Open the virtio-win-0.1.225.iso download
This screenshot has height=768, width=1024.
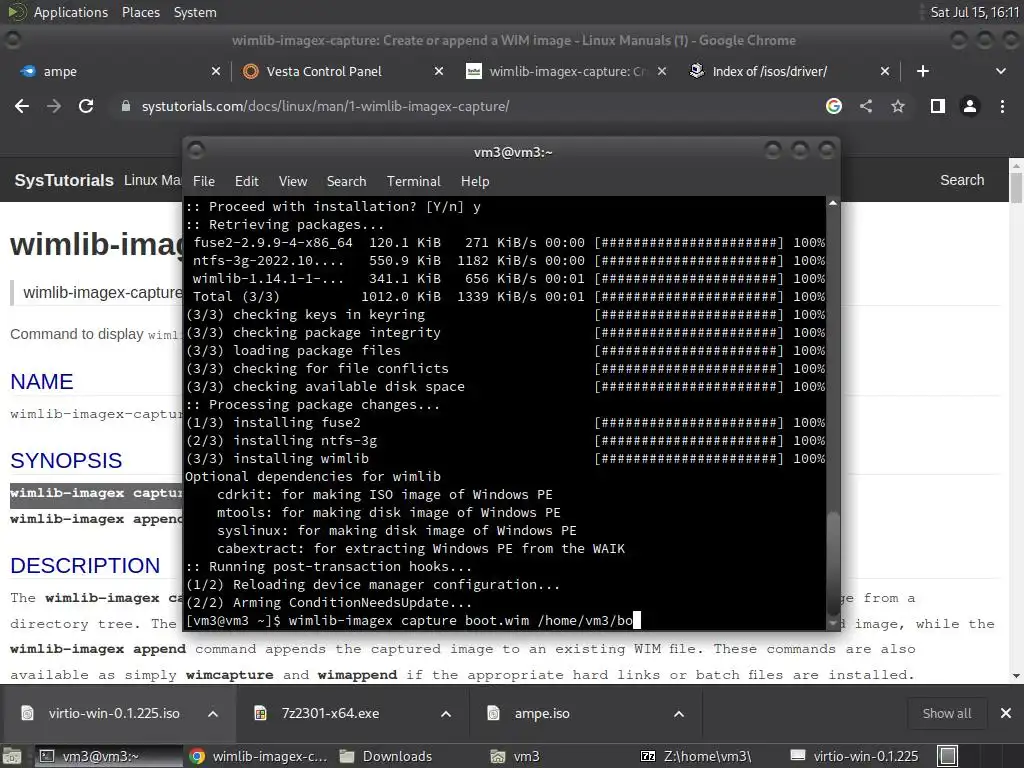pyautogui.click(x=101, y=714)
